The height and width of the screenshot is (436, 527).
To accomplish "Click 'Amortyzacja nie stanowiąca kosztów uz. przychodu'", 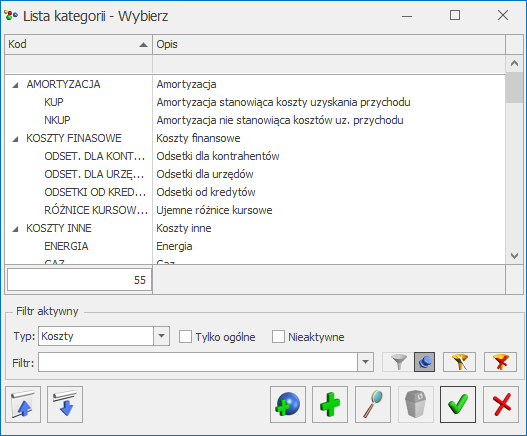I will pyautogui.click(x=280, y=120).
